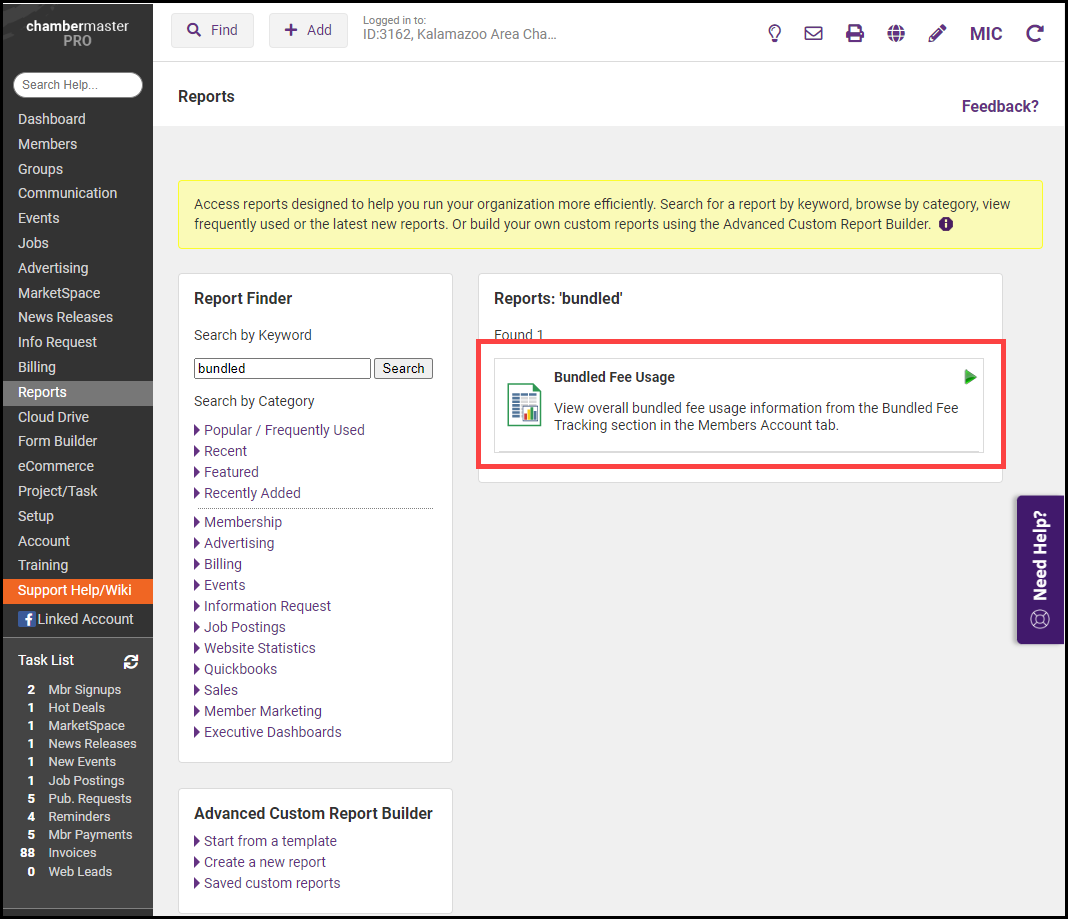
Task: Expand Start from a template option
Action: tap(270, 841)
